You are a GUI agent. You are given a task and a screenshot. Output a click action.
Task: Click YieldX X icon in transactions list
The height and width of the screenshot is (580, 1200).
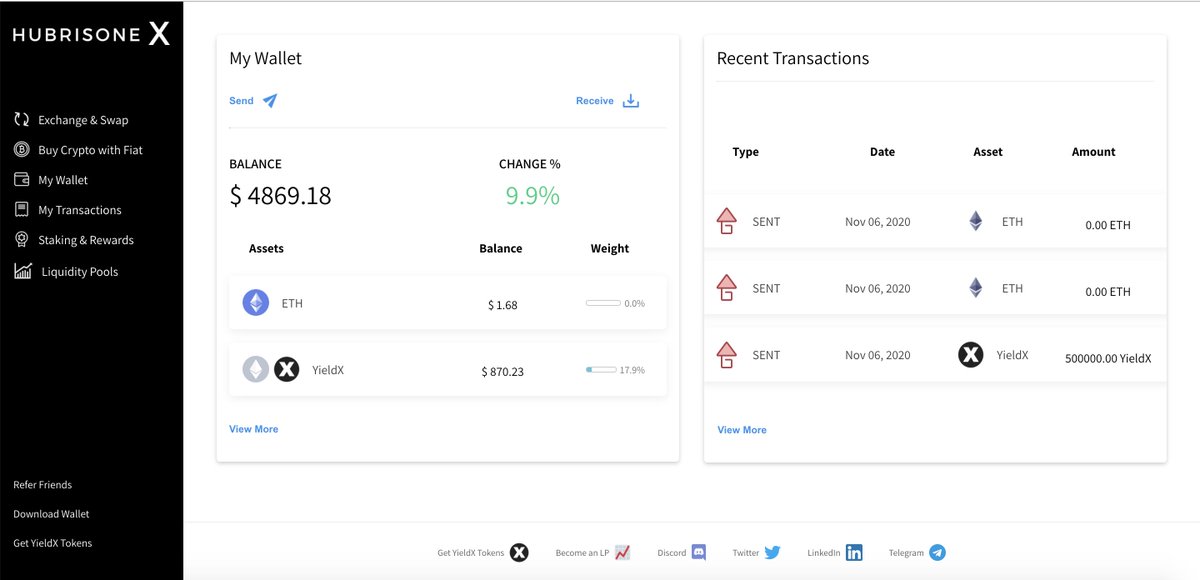point(971,355)
